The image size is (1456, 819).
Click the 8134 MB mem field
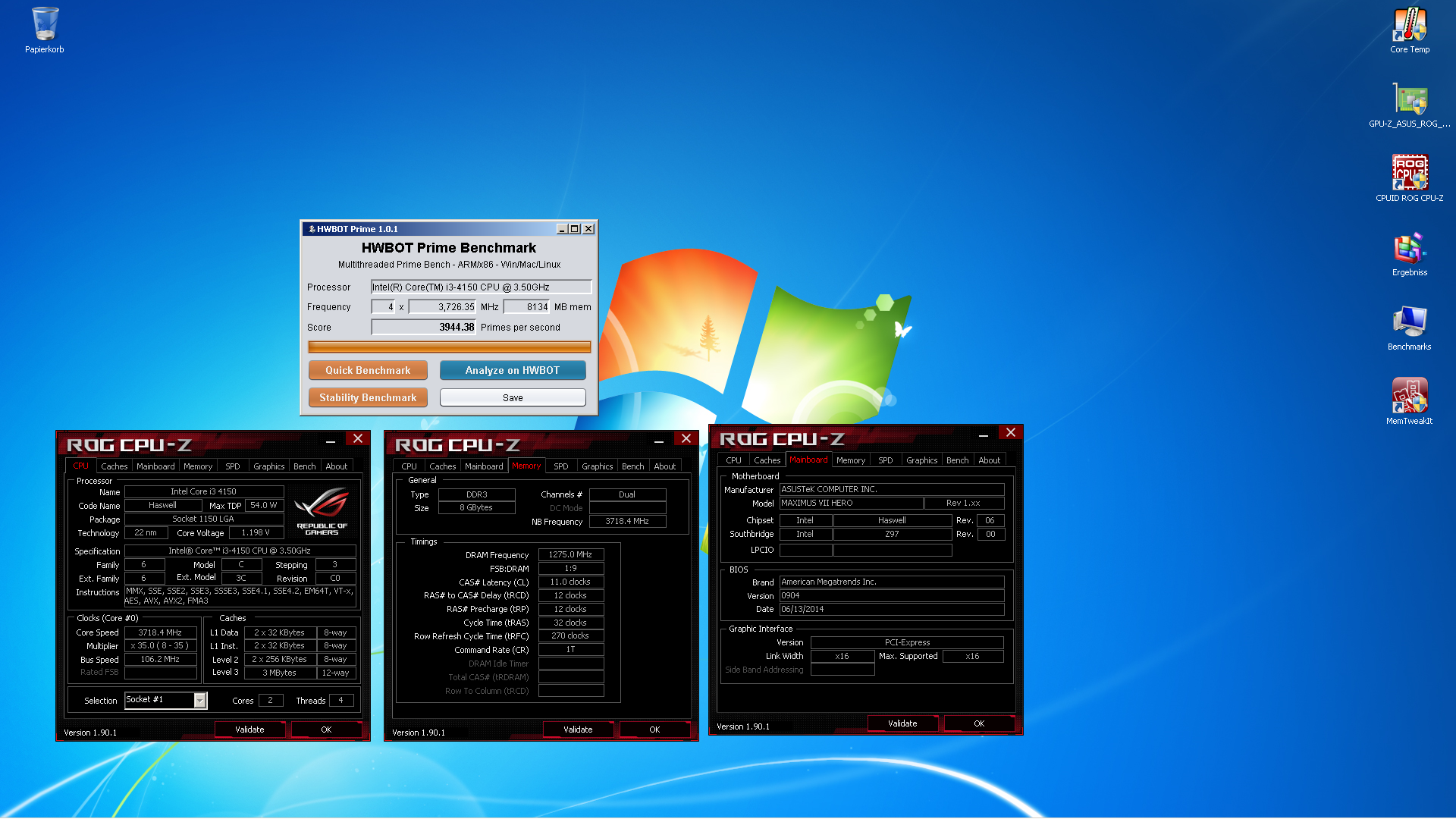(x=526, y=307)
